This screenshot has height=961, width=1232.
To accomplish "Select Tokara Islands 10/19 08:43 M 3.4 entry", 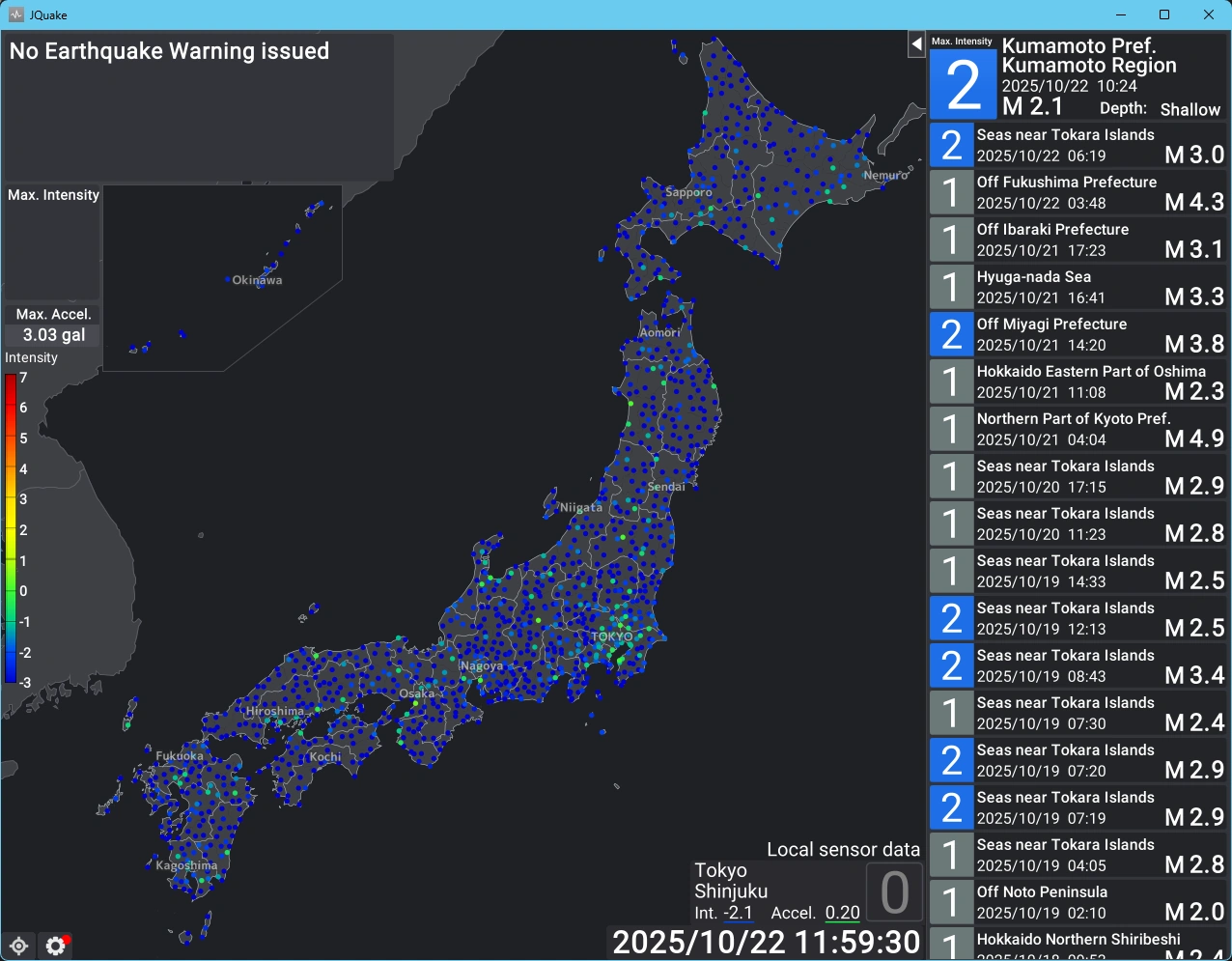I will tap(1078, 665).
